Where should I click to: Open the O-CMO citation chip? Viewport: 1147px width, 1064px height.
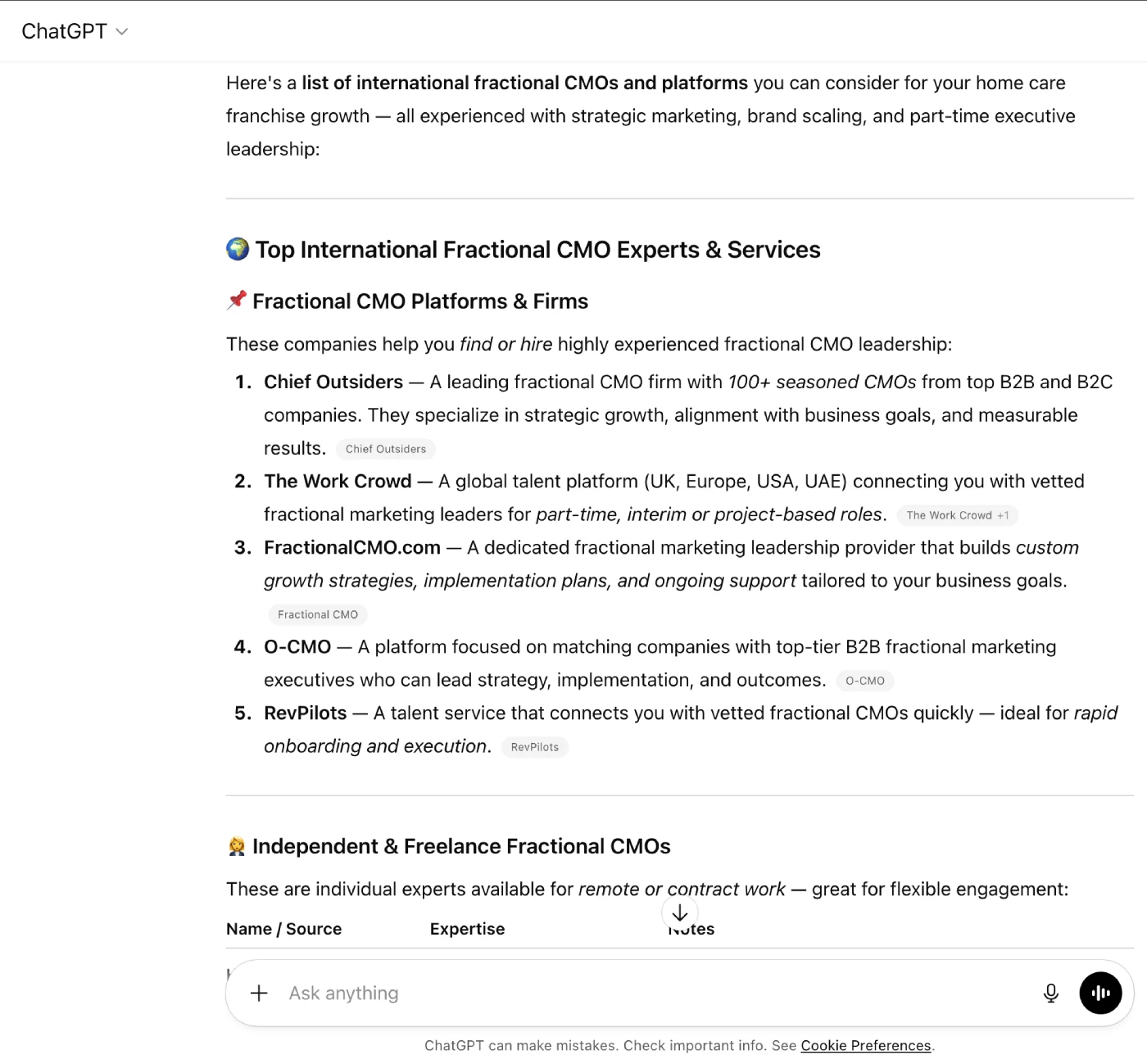864,681
